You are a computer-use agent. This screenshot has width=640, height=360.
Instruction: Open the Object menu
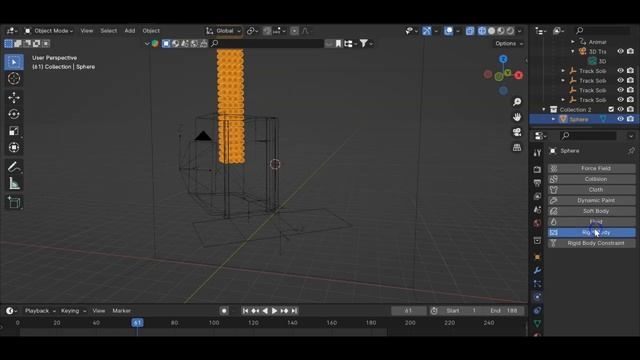point(151,31)
